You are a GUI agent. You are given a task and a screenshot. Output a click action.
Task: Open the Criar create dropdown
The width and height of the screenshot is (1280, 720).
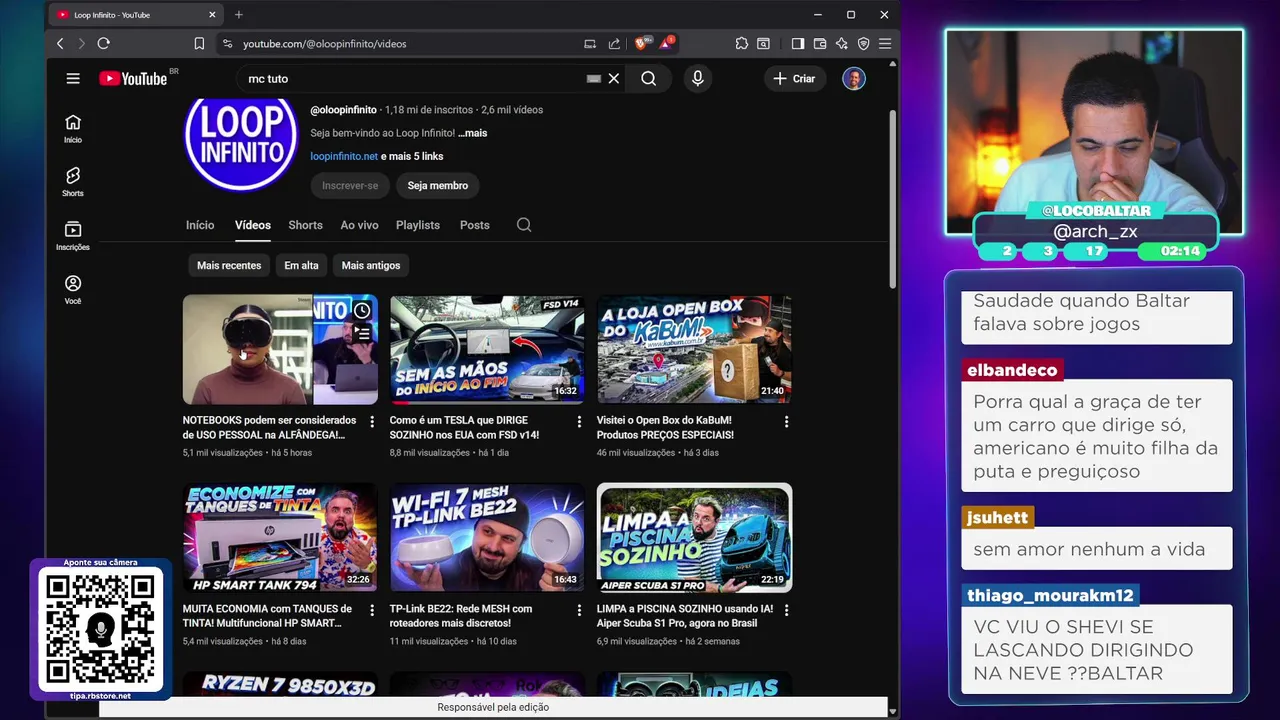point(795,78)
